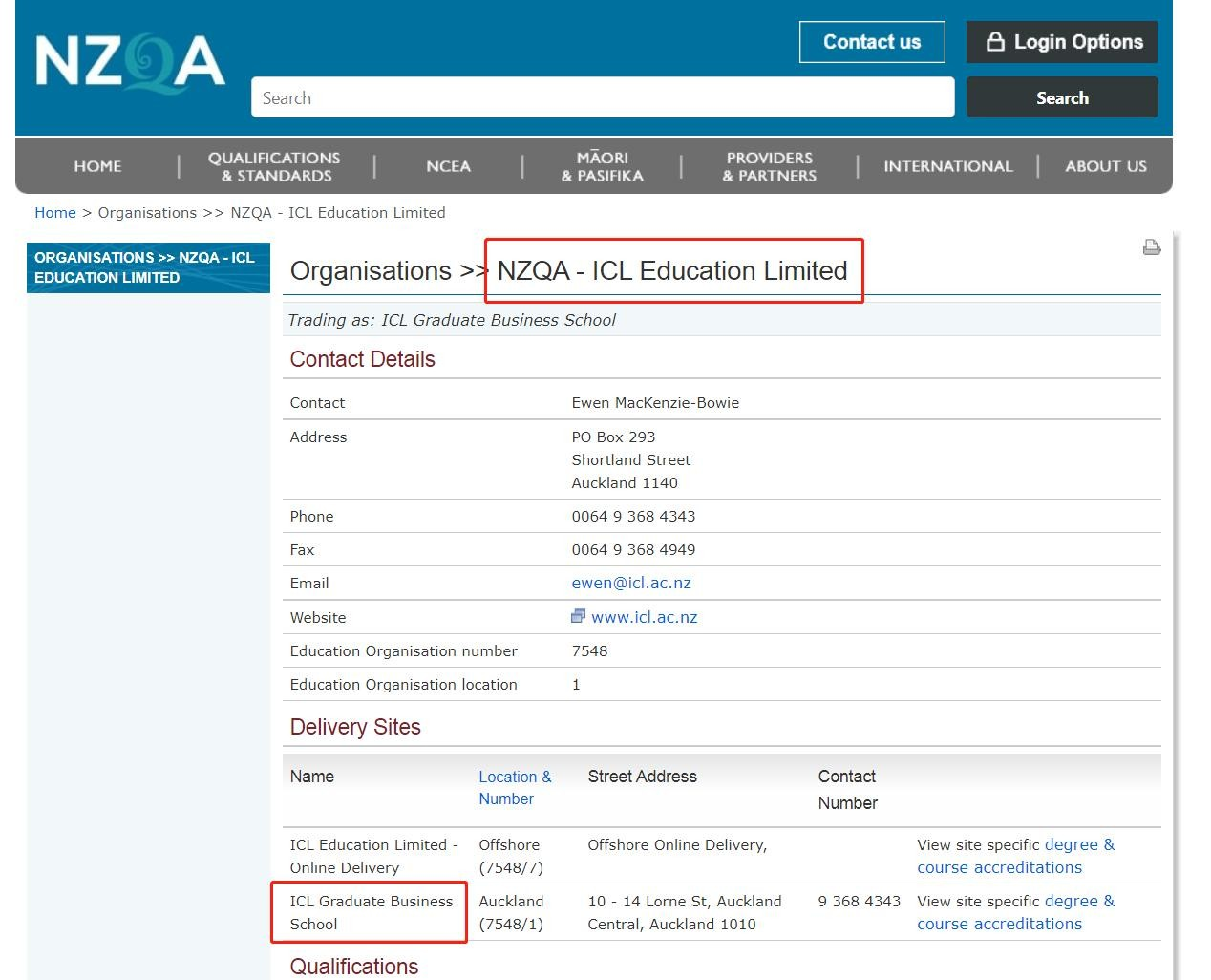This screenshot has width=1211, height=980.
Task: Open the About Us menu
Action: coord(1106,166)
